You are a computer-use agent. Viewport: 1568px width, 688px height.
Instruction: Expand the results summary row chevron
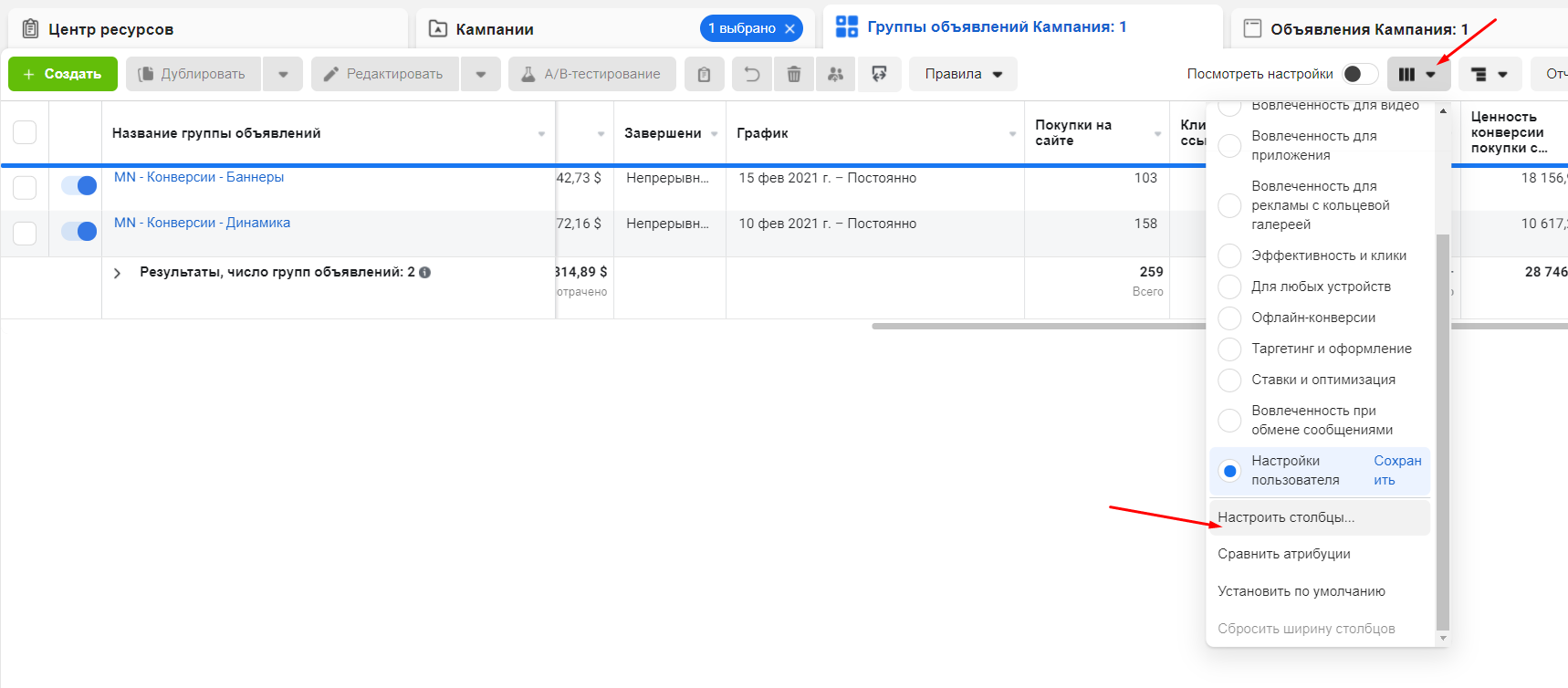[x=117, y=273]
